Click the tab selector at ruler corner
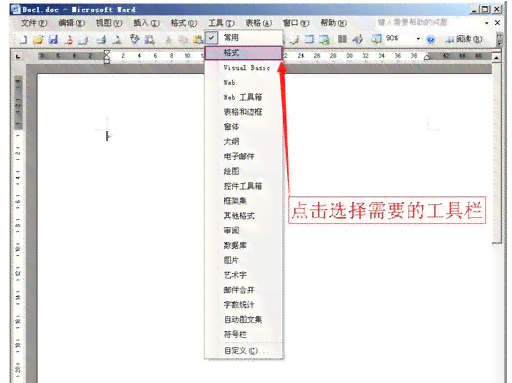512x383 pixels. [x=18, y=56]
